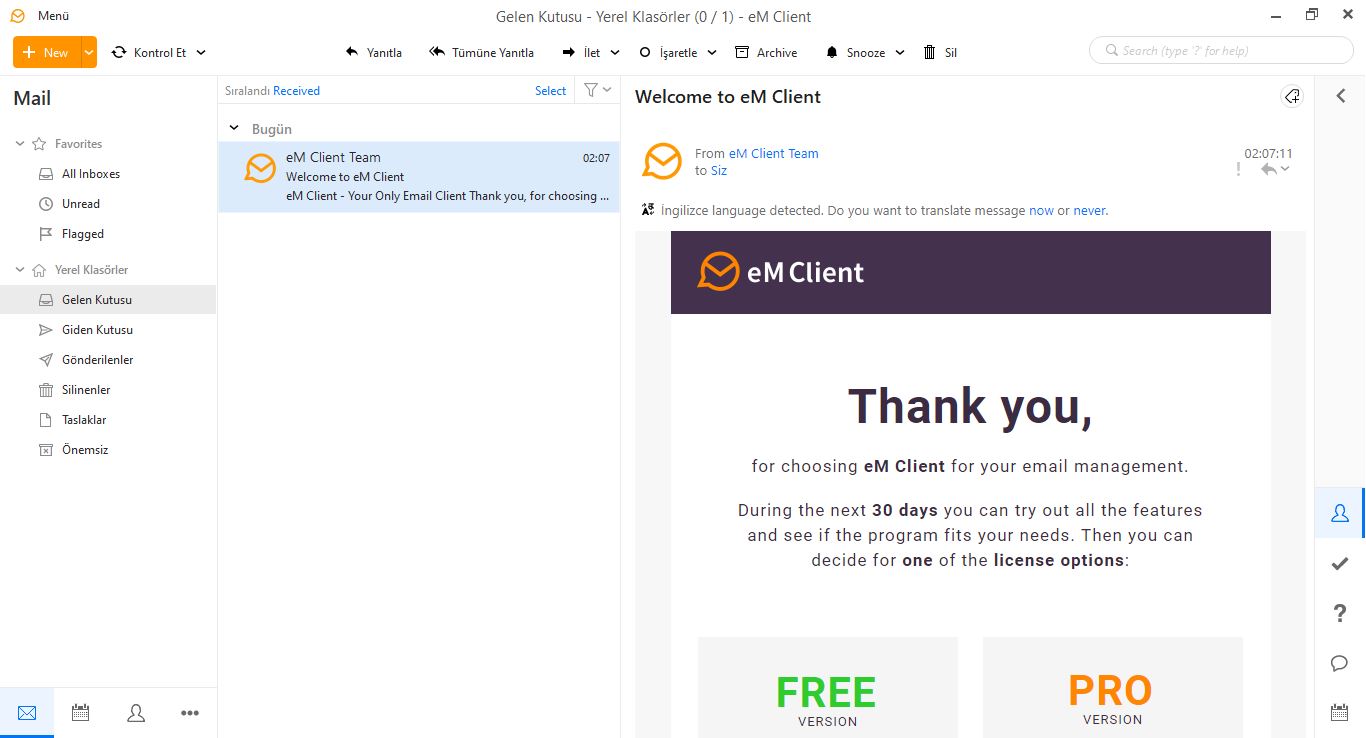Open calendar sidebar icon on right
The image size is (1366, 738).
click(x=1340, y=713)
